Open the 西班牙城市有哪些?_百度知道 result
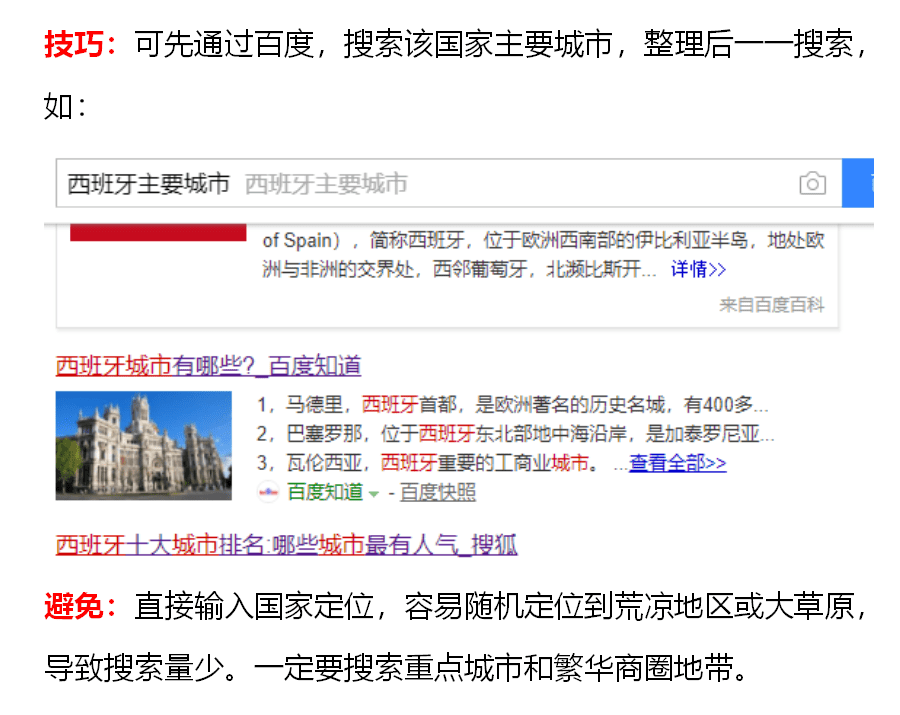Image resolution: width=900 pixels, height=715 pixels. pos(208,366)
